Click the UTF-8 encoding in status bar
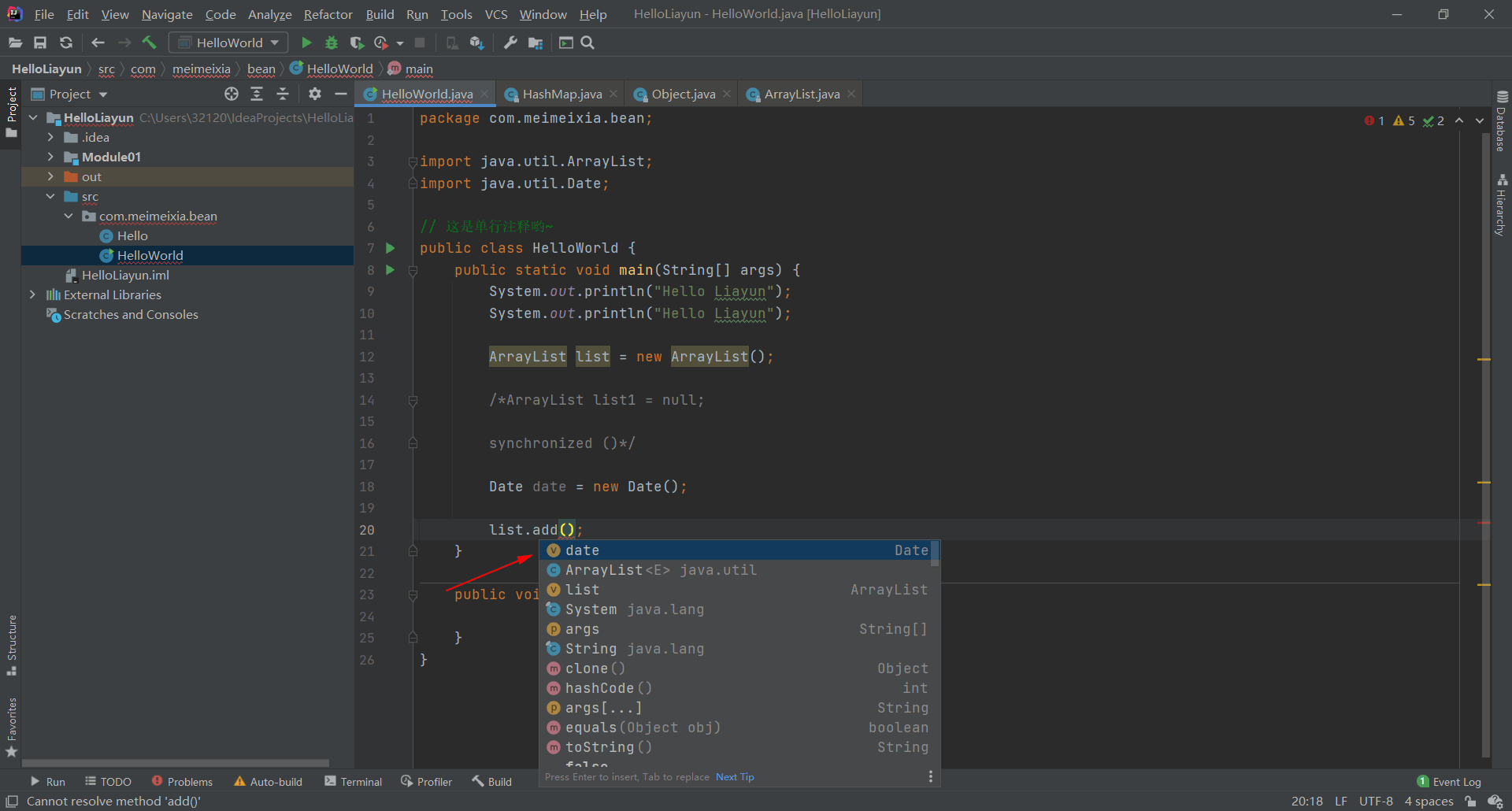The width and height of the screenshot is (1512, 811). (x=1376, y=802)
